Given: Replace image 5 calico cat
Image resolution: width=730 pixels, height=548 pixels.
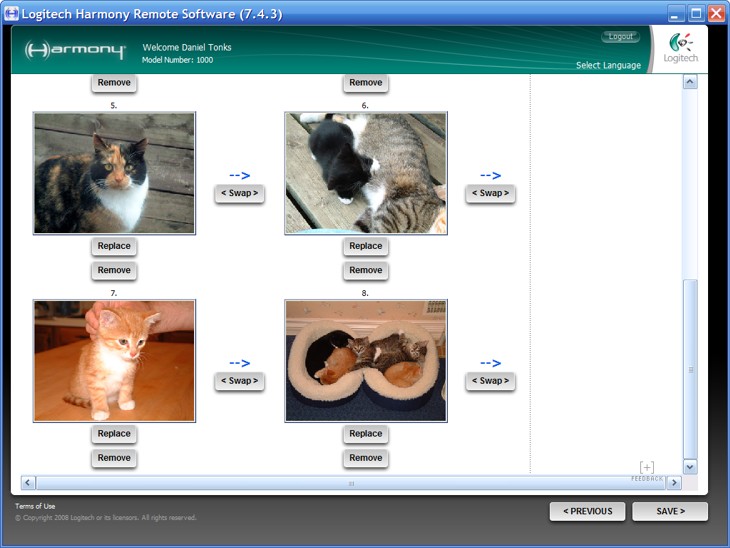Looking at the screenshot, I should coord(114,246).
